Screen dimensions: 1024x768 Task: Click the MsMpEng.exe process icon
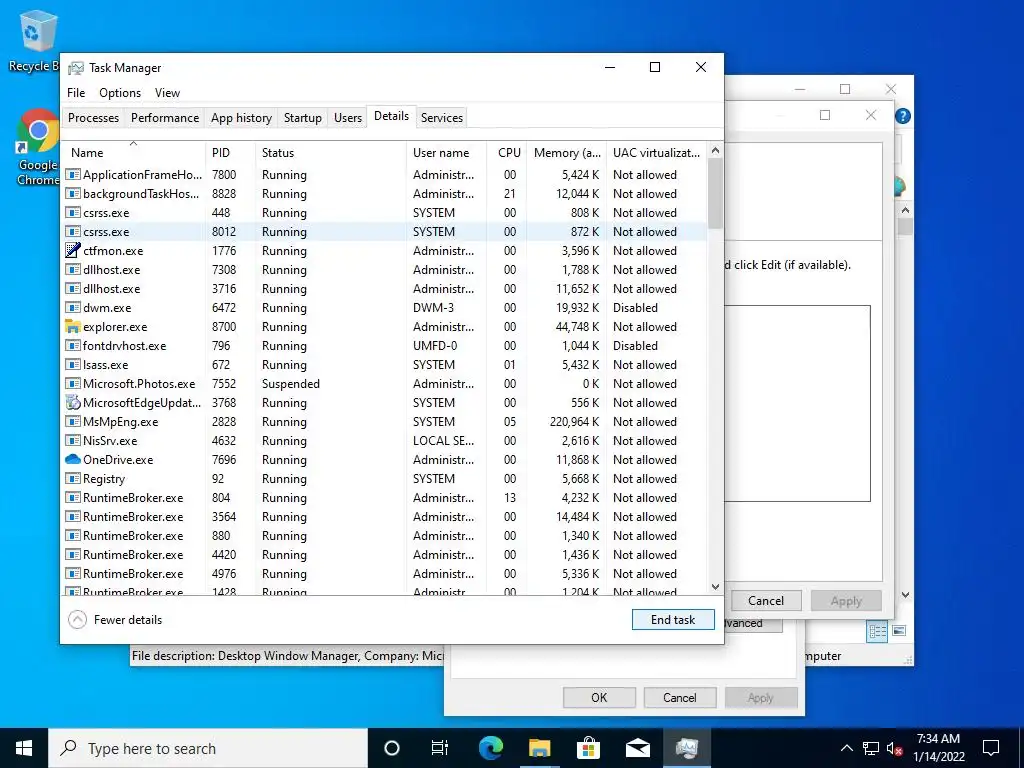[72, 422]
